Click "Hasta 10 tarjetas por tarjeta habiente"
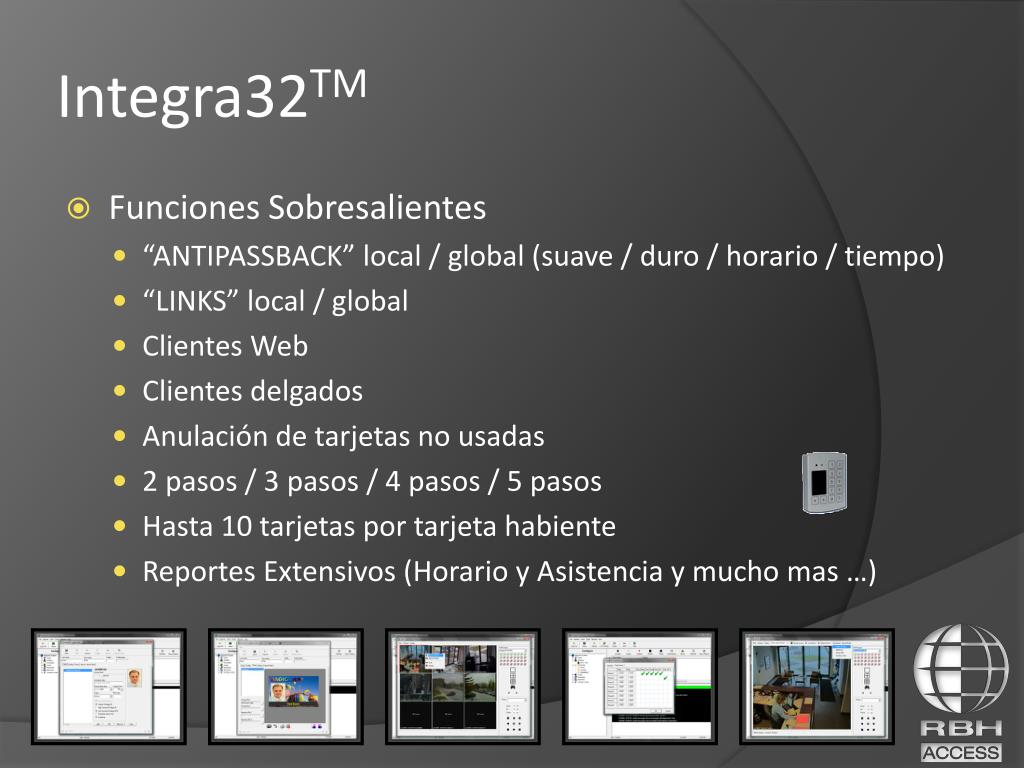The height and width of the screenshot is (768, 1024). (x=379, y=526)
